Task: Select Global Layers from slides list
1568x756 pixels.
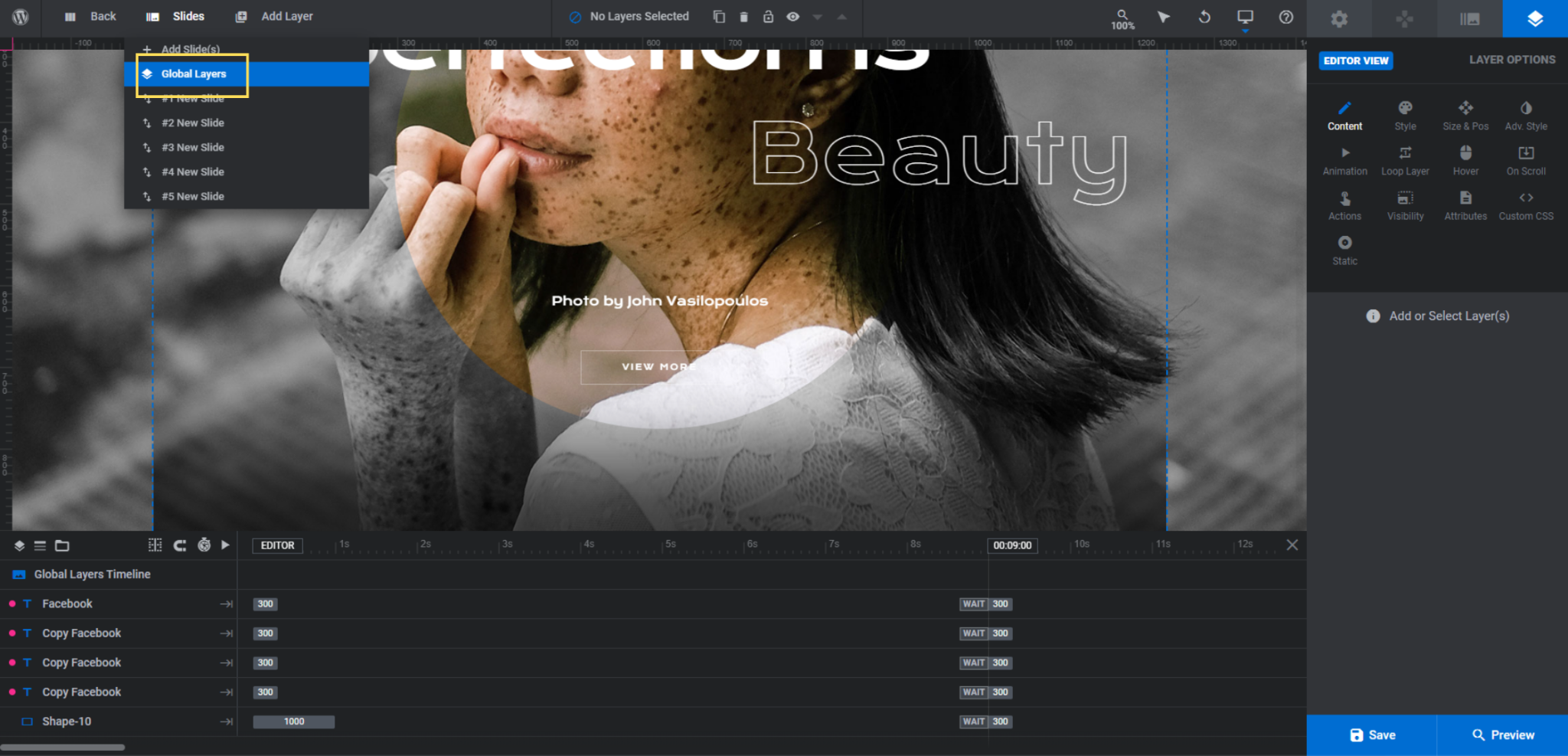Action: [x=247, y=74]
